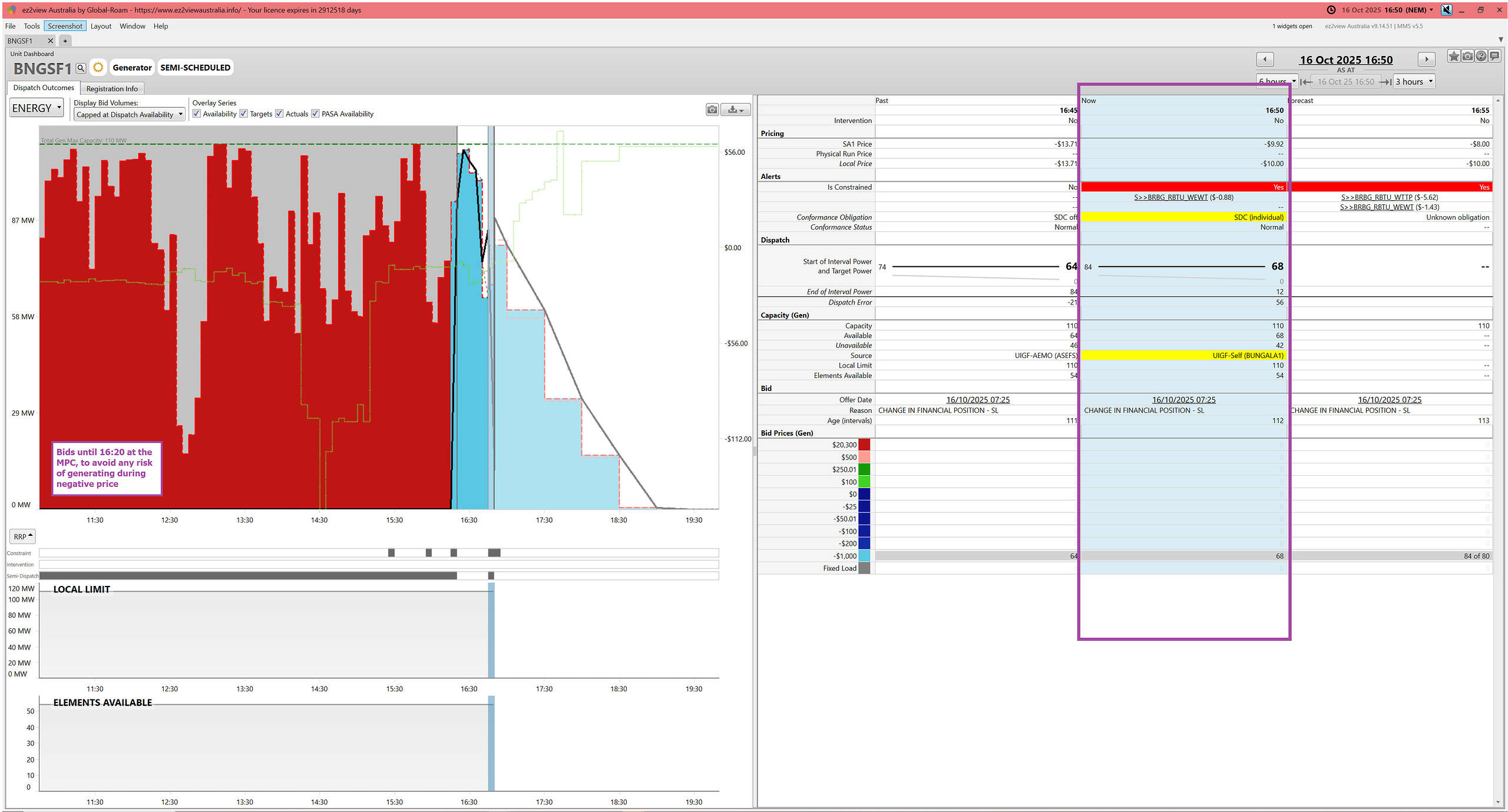Expand the Capped at Dispatch Availability dropdown
The height and width of the screenshot is (812, 1508).
pos(130,115)
